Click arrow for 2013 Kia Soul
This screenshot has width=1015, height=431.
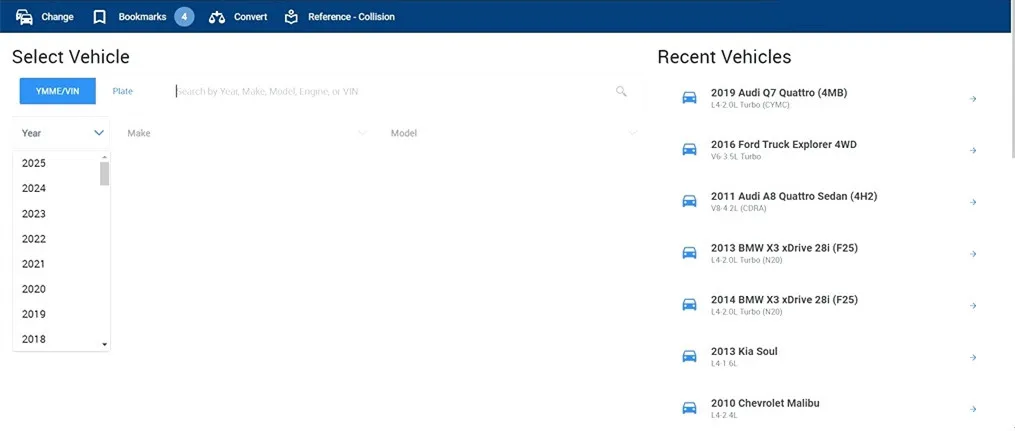(x=972, y=357)
